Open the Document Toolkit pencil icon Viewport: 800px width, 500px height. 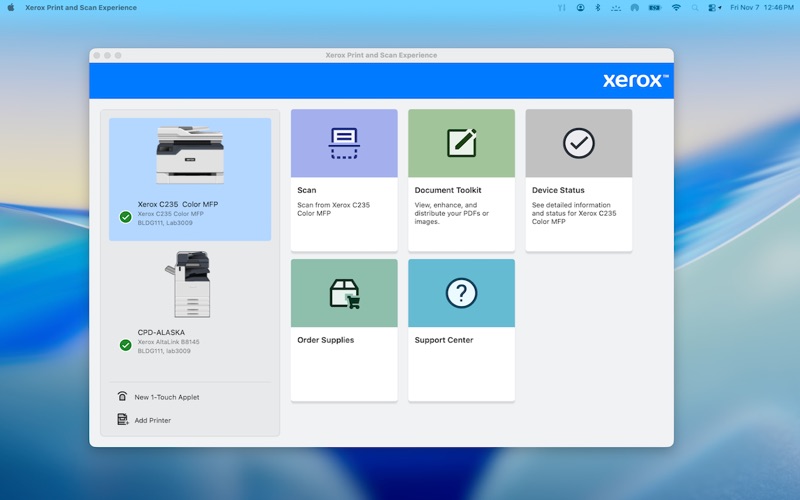462,142
